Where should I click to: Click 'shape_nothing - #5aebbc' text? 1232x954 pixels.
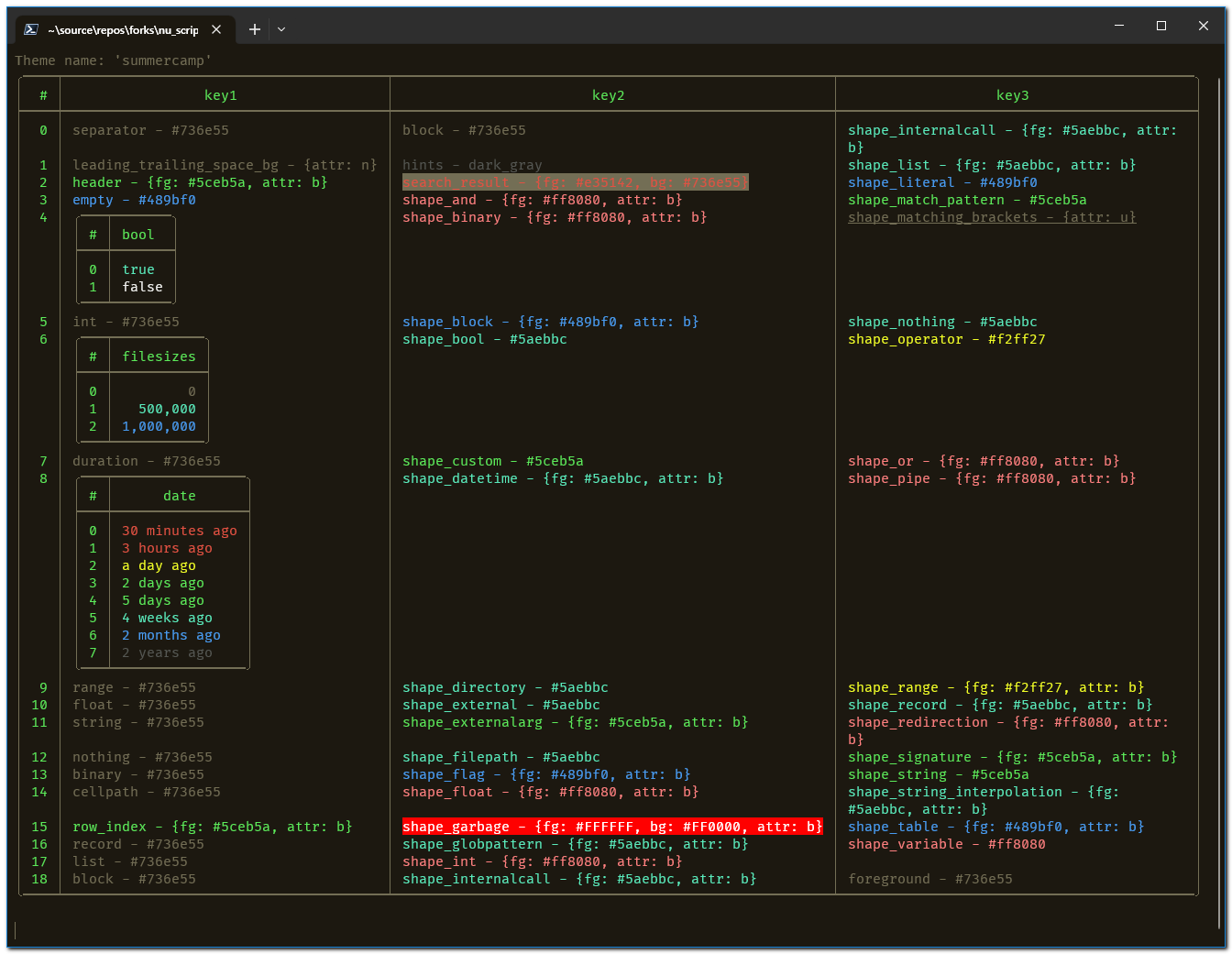click(942, 322)
